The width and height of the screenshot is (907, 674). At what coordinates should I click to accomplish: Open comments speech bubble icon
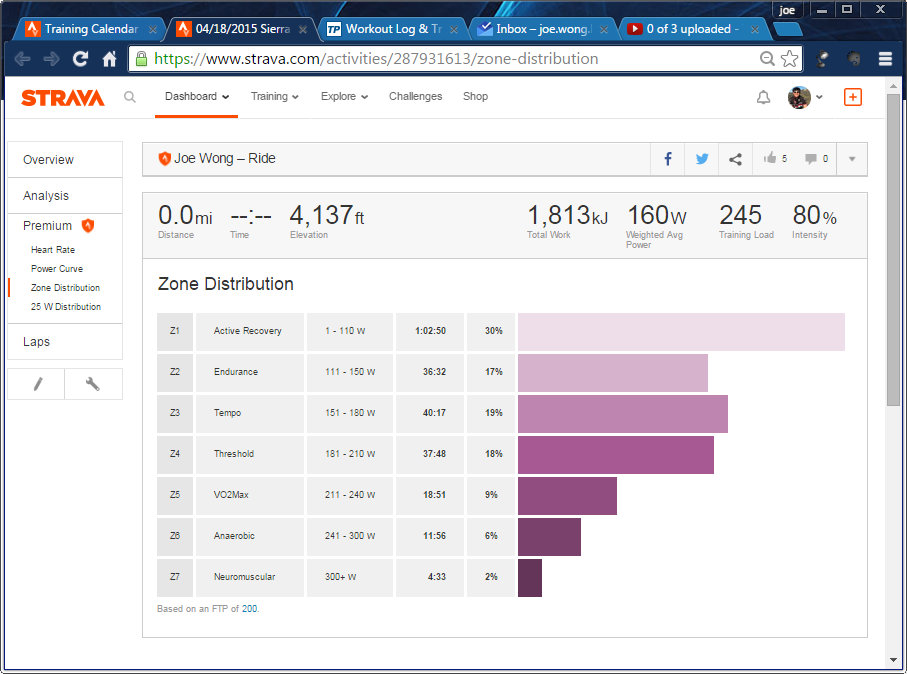(x=811, y=159)
